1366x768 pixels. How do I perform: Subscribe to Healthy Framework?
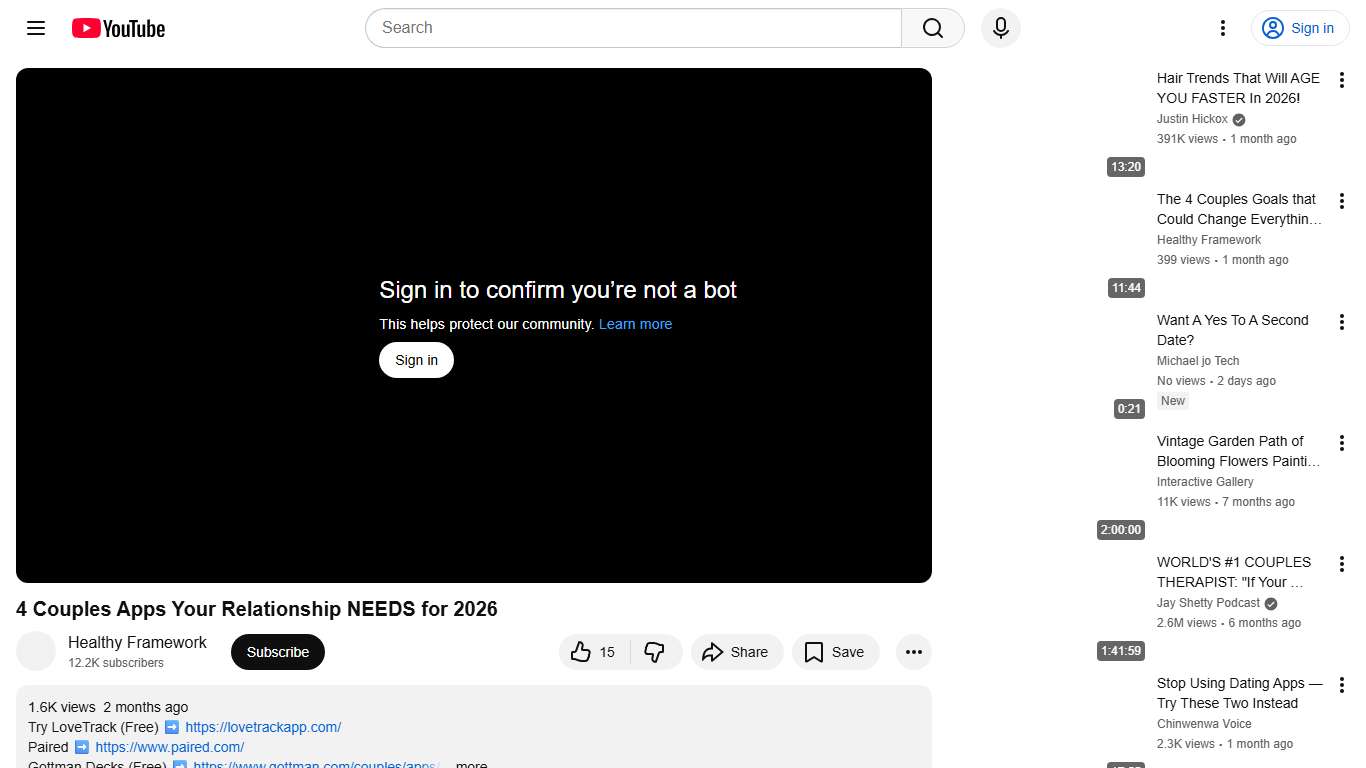coord(277,651)
